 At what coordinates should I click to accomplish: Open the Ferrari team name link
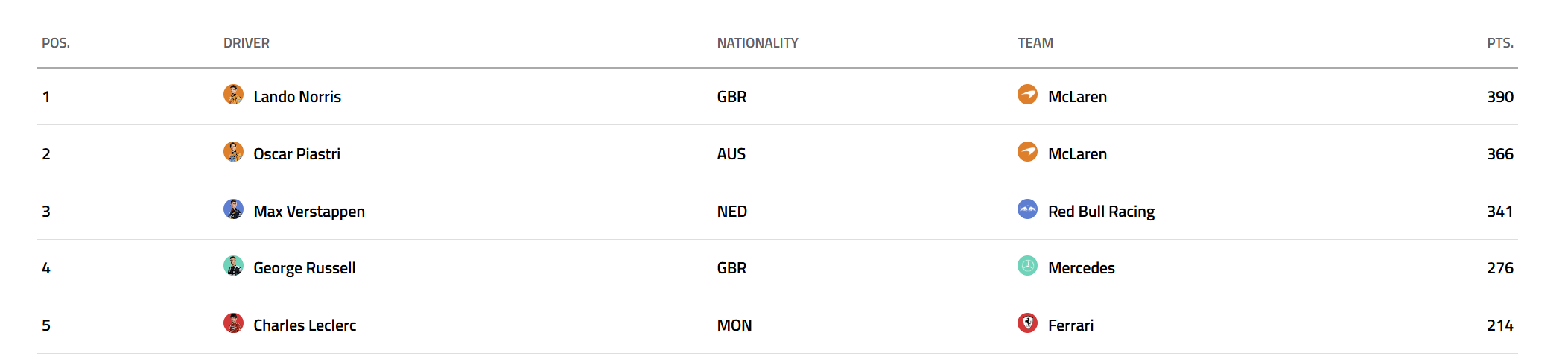pos(1070,325)
